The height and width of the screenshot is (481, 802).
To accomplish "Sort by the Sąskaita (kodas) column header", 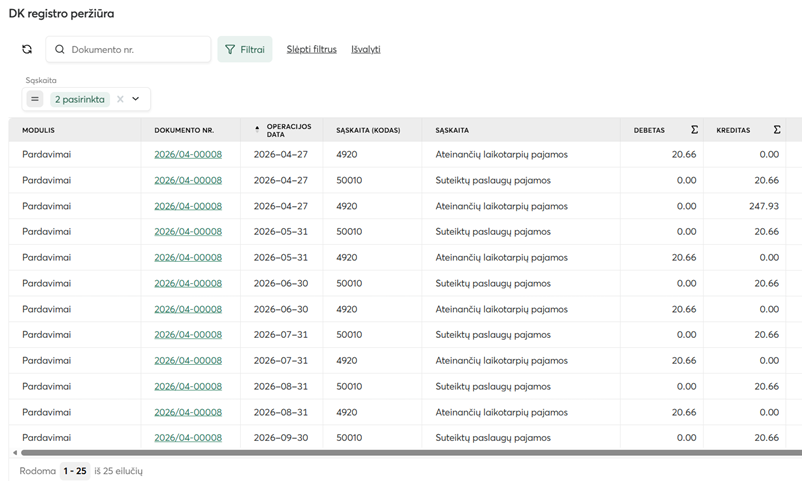I will [368, 130].
